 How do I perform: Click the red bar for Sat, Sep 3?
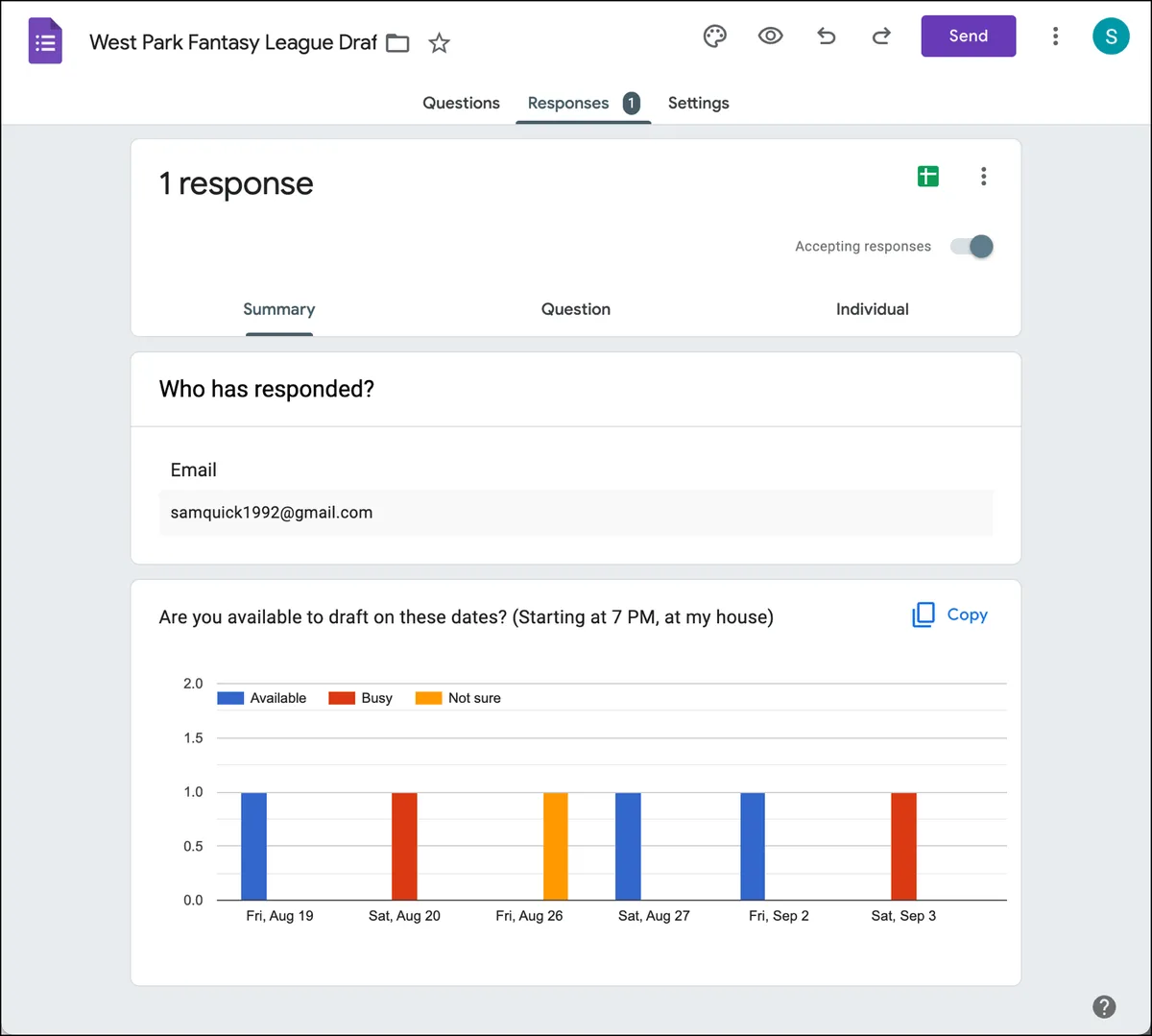[903, 846]
